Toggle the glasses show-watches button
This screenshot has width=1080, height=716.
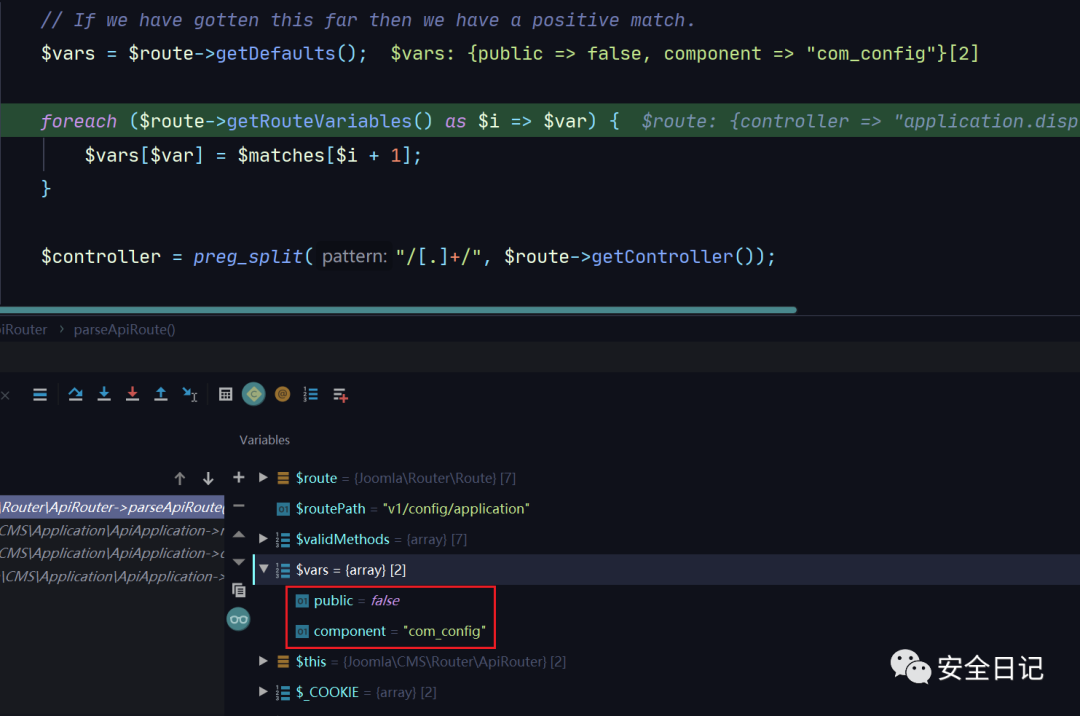pyautogui.click(x=238, y=620)
